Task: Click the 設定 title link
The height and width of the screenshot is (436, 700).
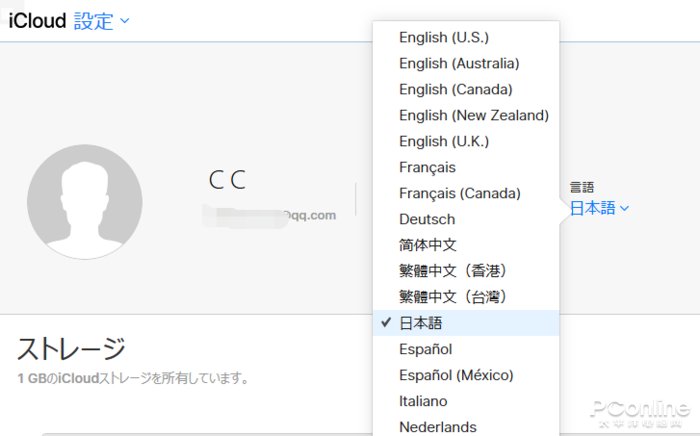Action: 93,21
